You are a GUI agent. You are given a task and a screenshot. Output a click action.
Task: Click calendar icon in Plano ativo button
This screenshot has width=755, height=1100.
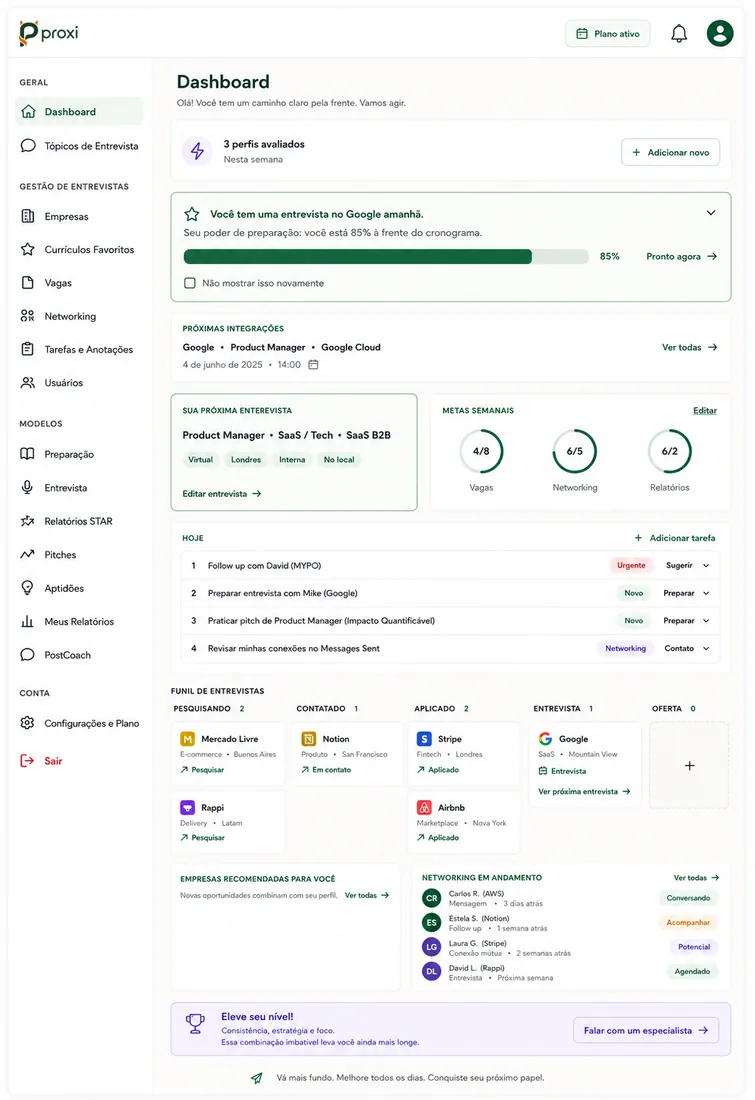(x=582, y=34)
